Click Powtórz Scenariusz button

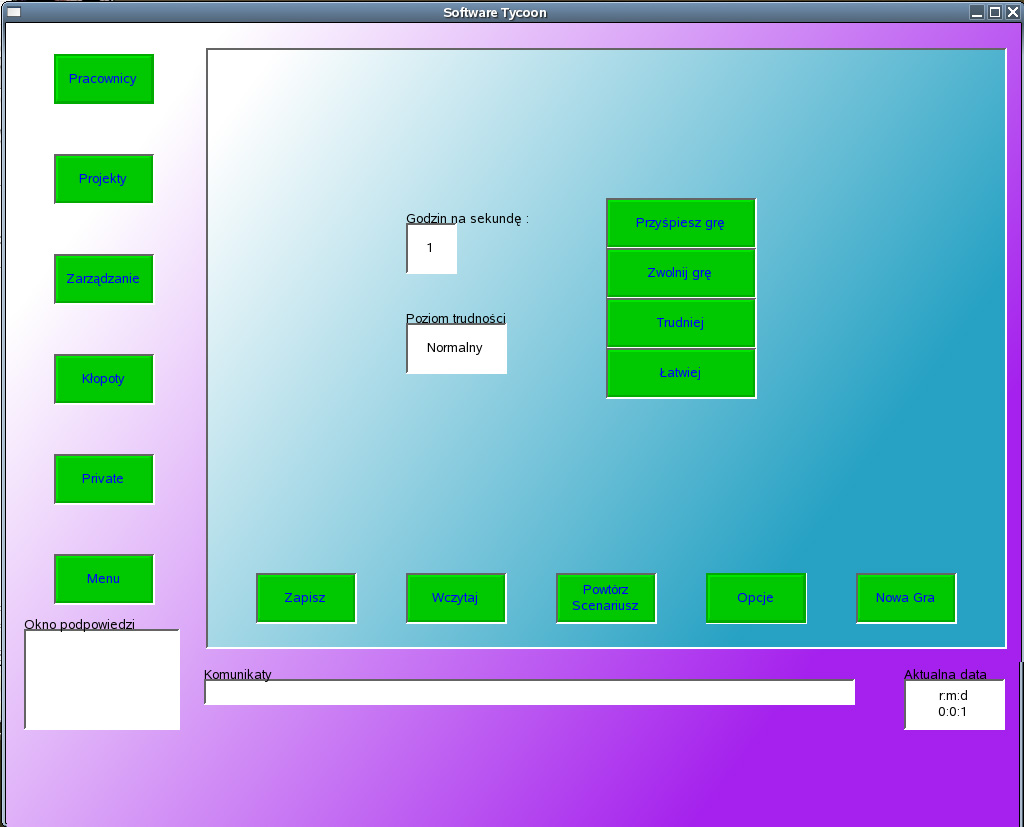pos(605,598)
